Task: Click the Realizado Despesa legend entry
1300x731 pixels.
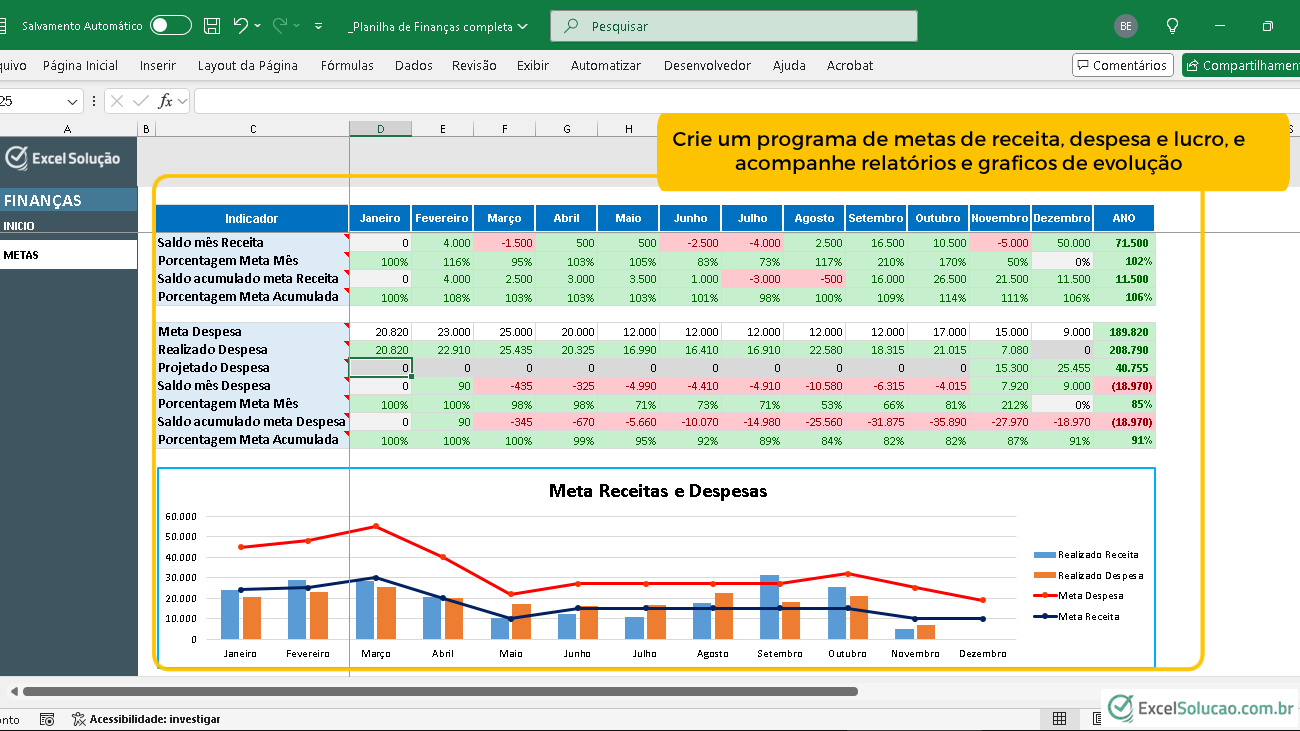Action: click(1088, 575)
